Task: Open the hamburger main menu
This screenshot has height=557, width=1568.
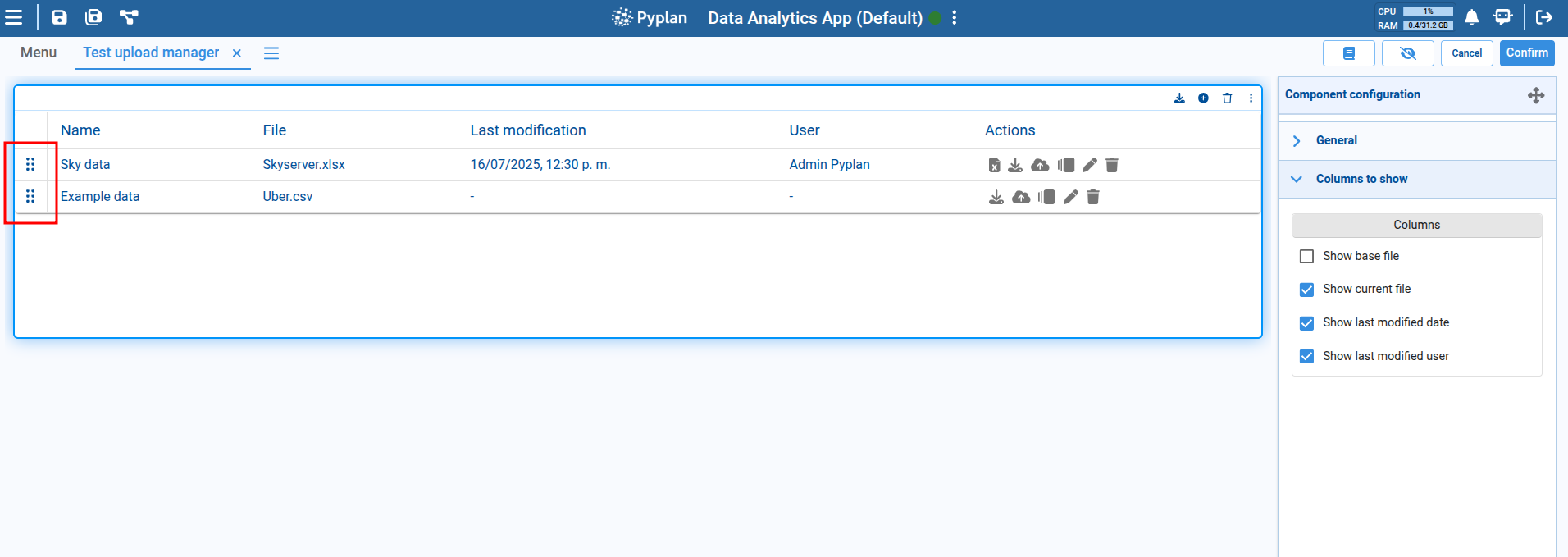Action: point(14,17)
